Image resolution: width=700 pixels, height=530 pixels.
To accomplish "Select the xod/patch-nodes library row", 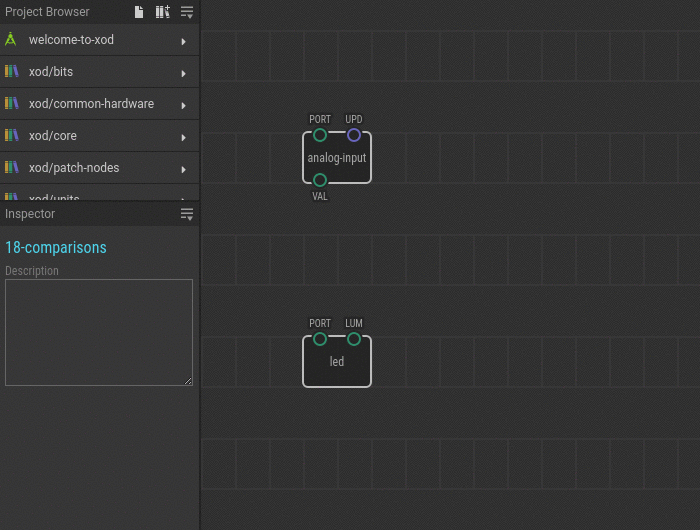I will coord(100,168).
